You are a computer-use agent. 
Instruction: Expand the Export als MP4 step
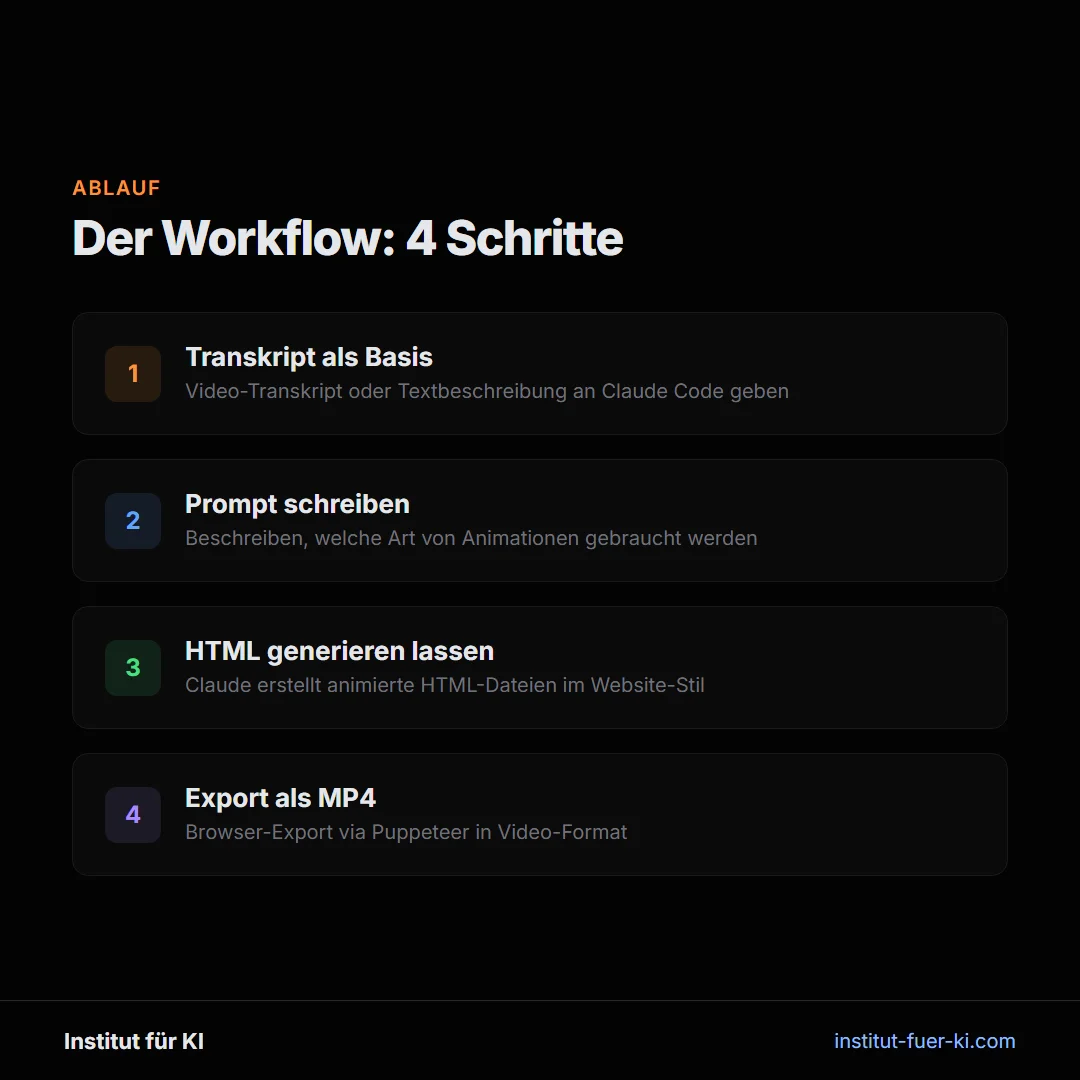point(540,814)
